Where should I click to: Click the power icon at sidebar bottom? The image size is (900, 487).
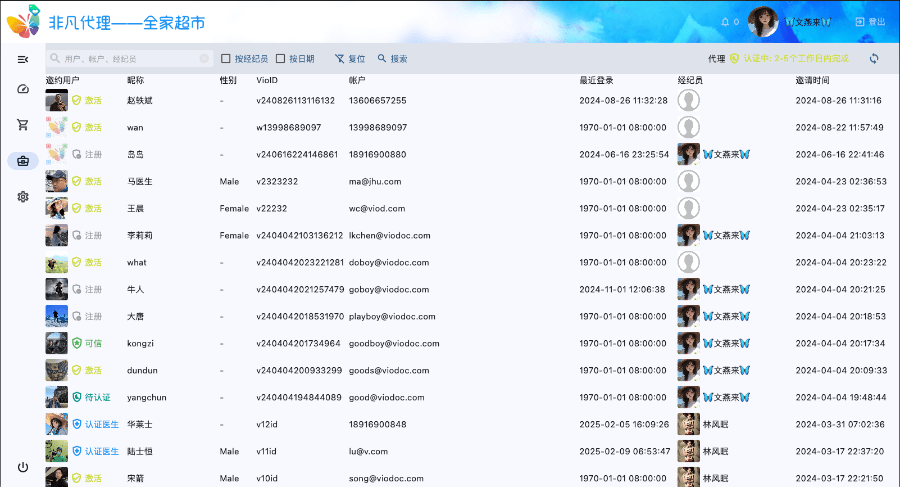point(22,467)
